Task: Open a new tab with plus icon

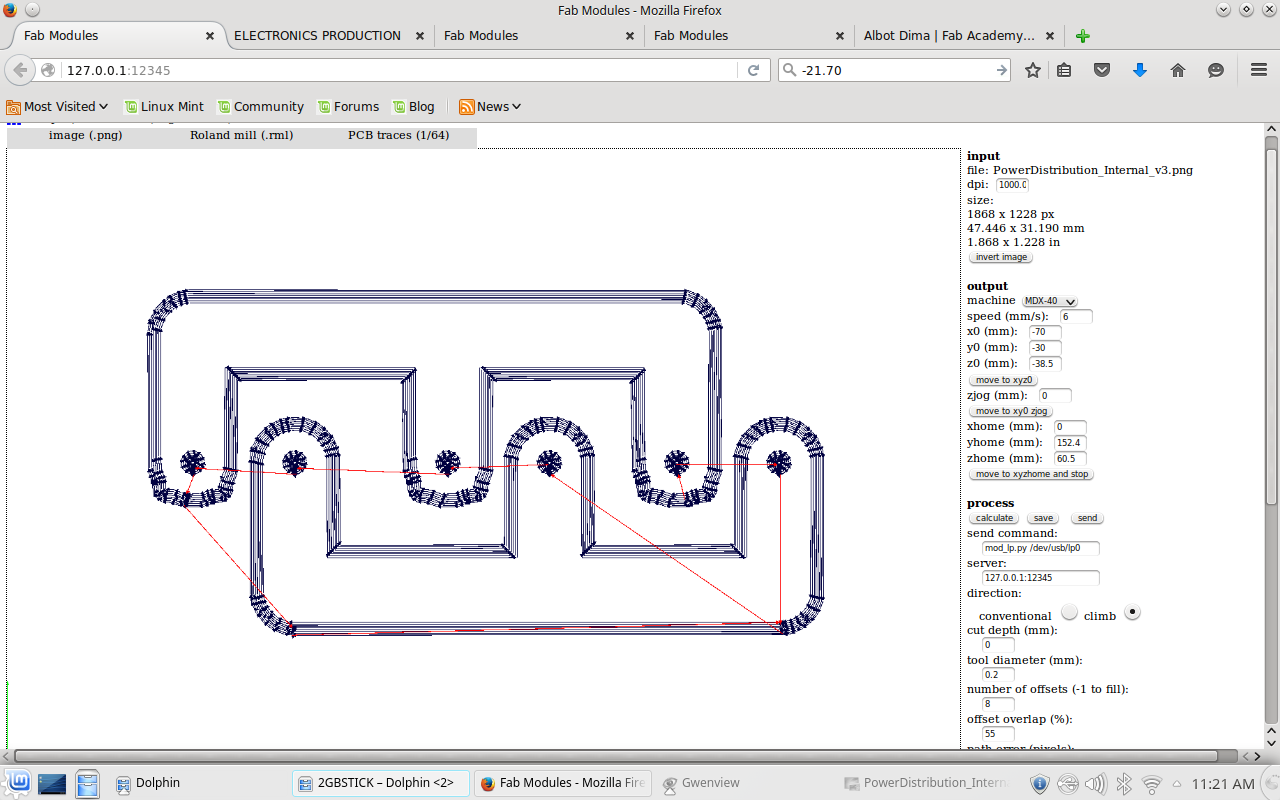Action: [1082, 36]
